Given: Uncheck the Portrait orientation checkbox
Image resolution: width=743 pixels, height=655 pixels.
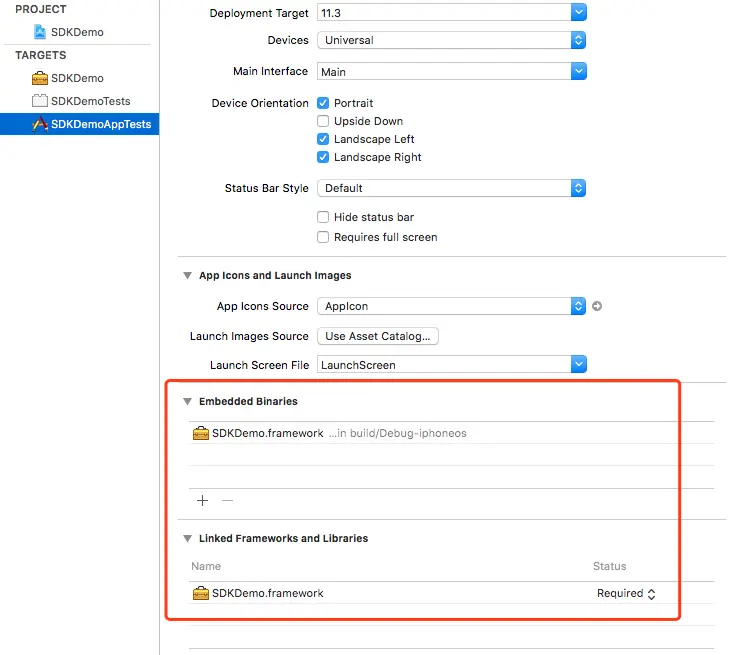Looking at the screenshot, I should [x=323, y=103].
